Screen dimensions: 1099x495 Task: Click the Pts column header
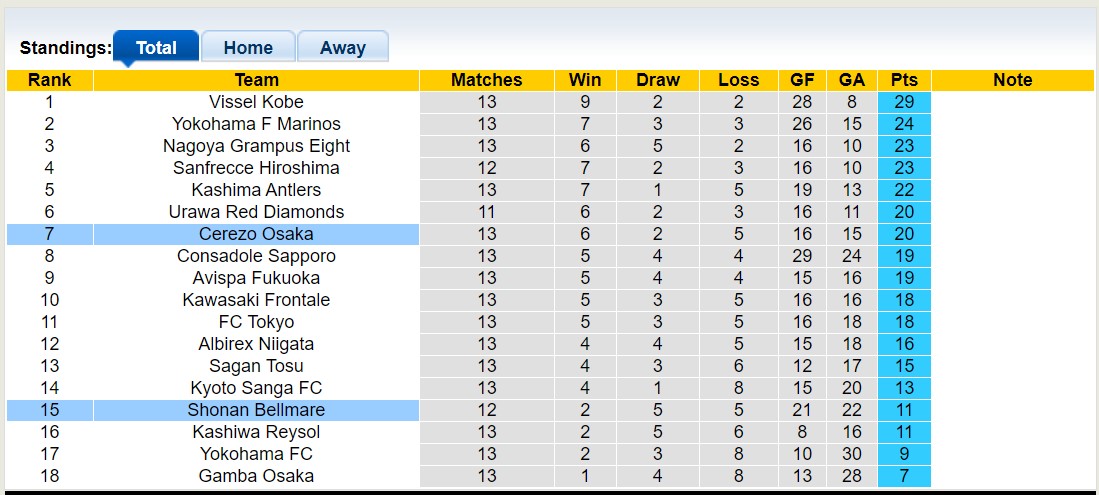904,80
